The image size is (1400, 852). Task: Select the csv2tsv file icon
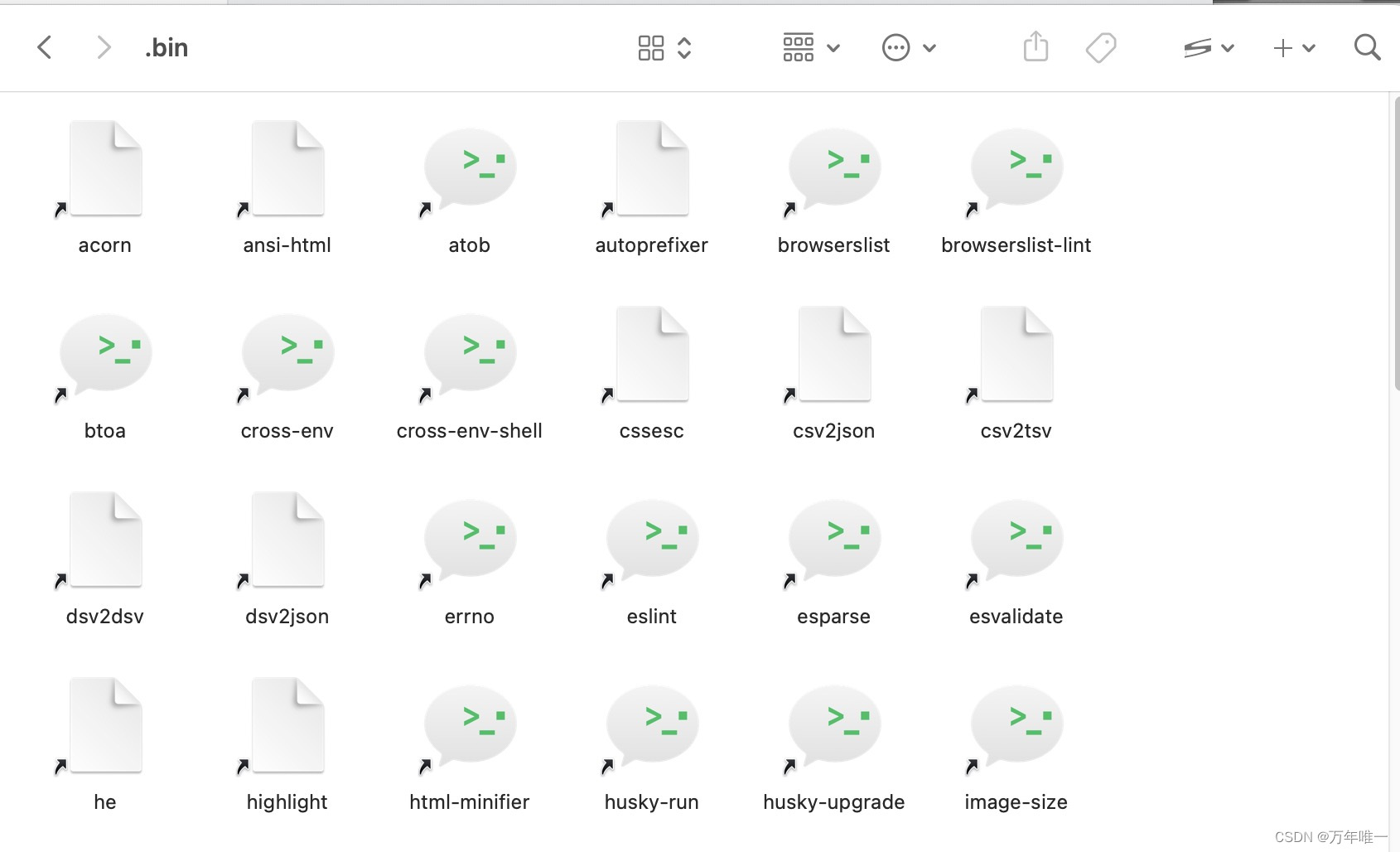coord(1016,354)
